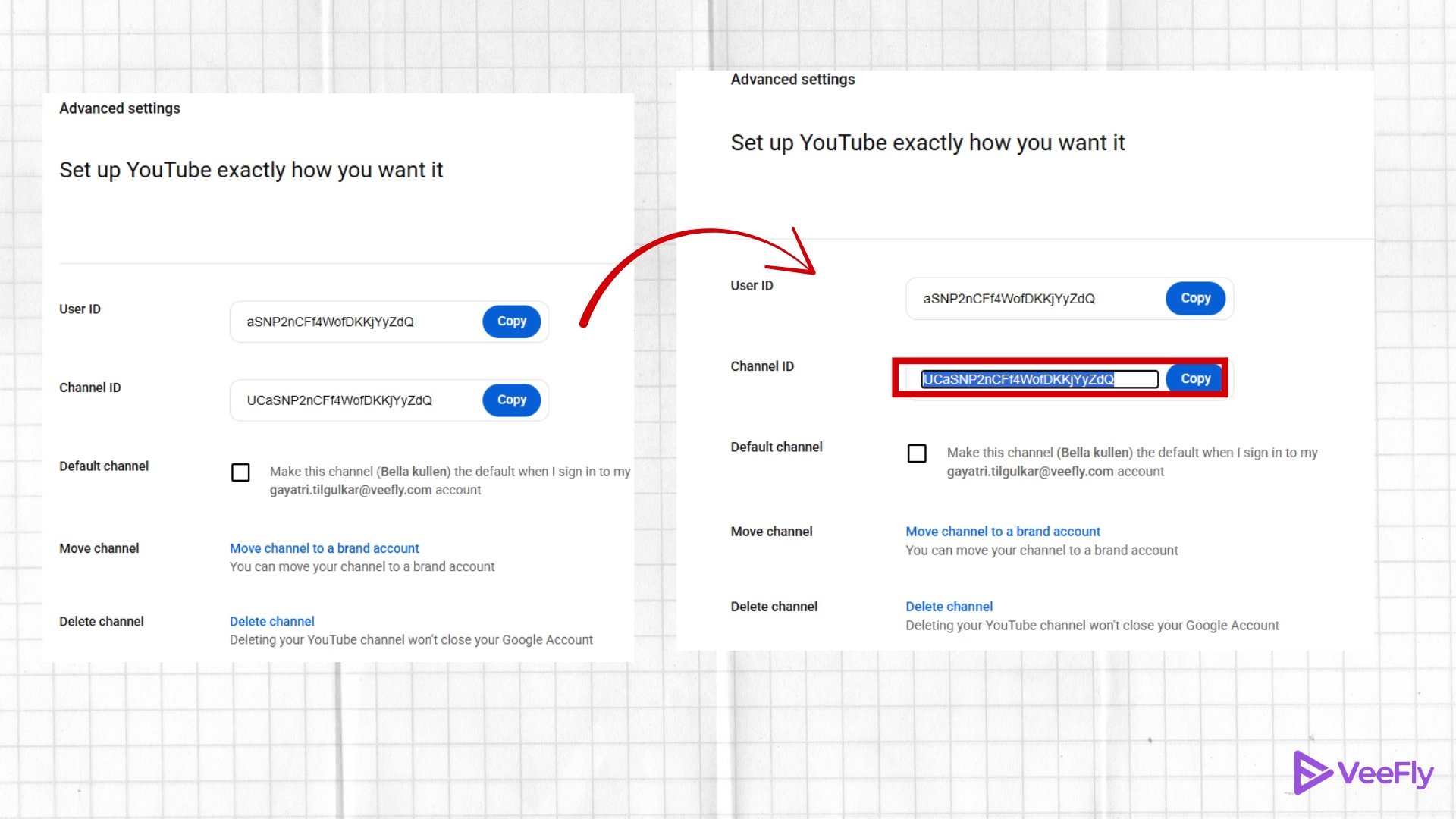Click the Advanced settings heading on left
1456x819 pixels.
[x=119, y=108]
